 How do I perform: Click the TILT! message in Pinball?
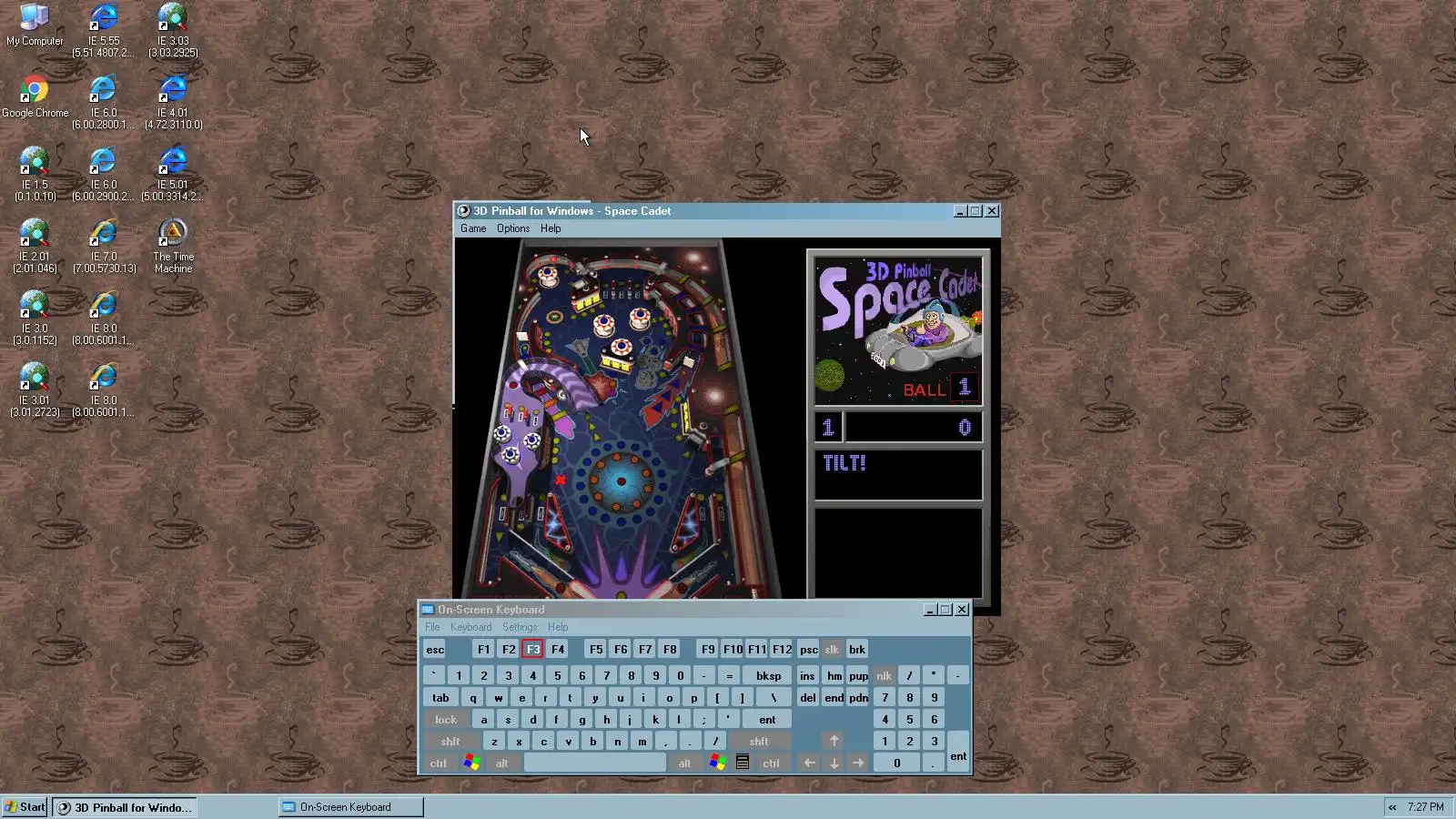(x=844, y=463)
